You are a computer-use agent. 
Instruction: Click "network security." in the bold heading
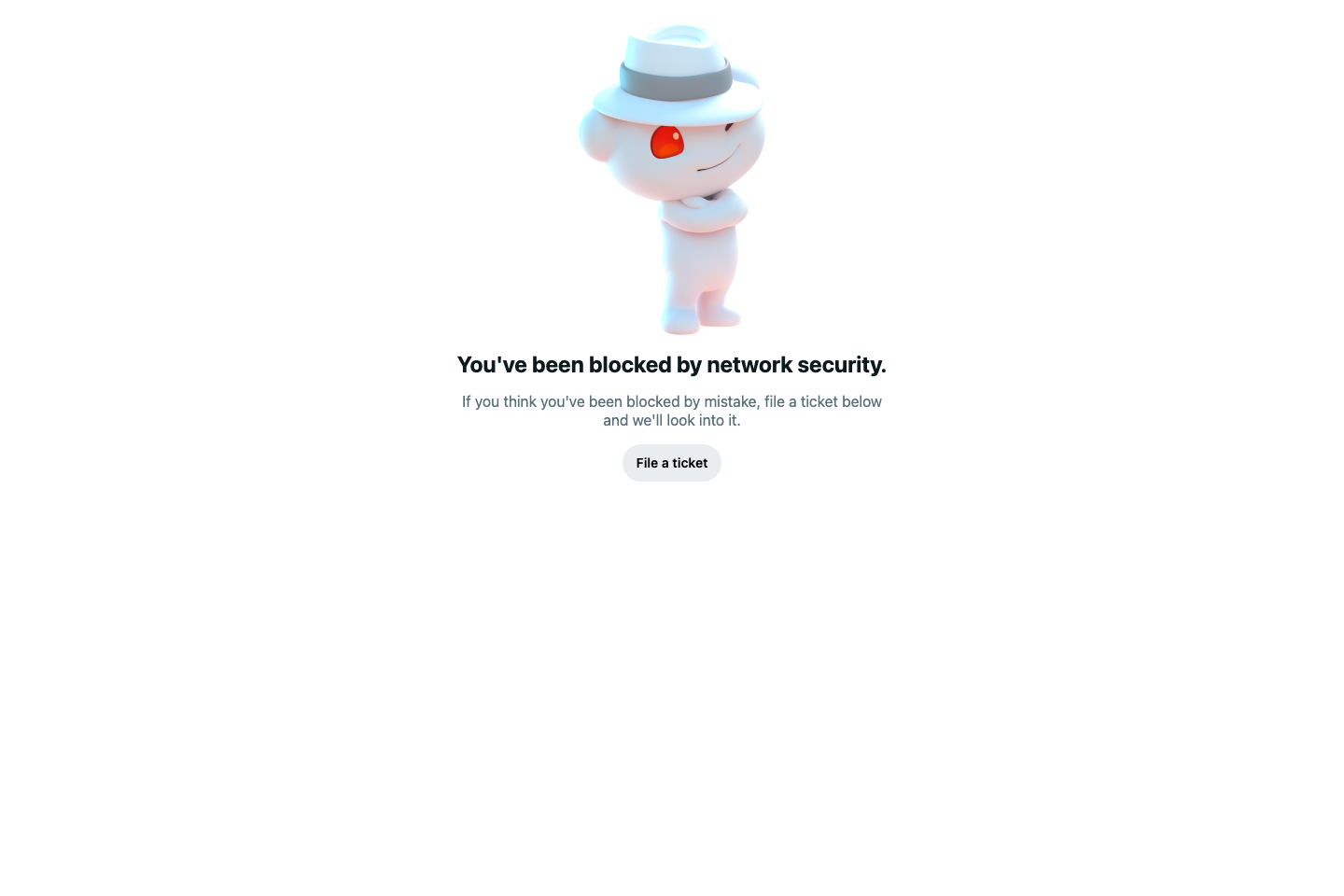pyautogui.click(x=796, y=365)
